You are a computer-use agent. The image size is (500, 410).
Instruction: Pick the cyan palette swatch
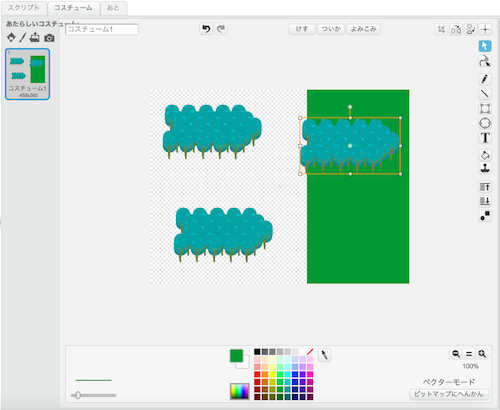pos(287,374)
